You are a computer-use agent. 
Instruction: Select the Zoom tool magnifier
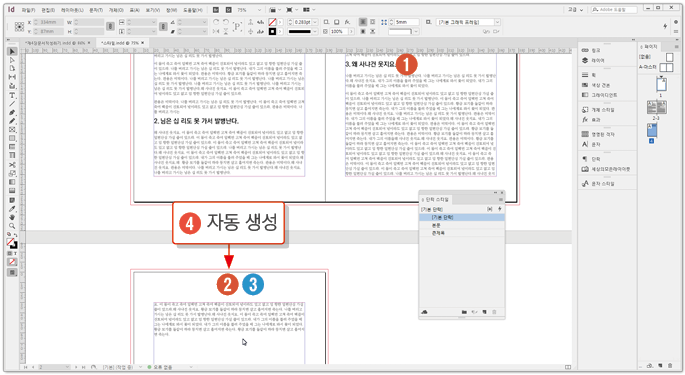coord(12,226)
